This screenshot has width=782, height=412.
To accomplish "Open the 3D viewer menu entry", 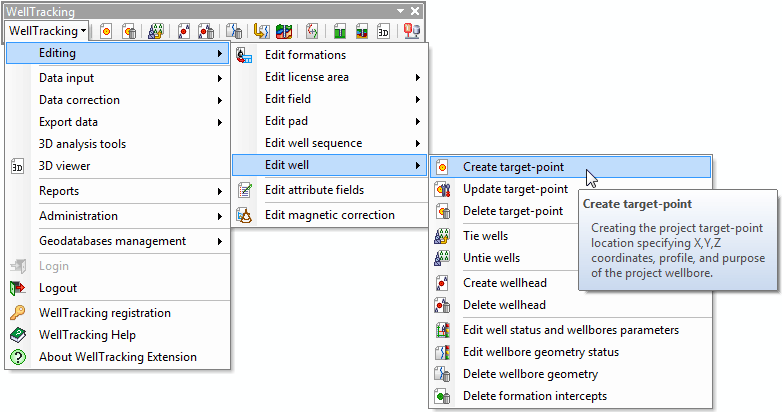I will pyautogui.click(x=118, y=166).
